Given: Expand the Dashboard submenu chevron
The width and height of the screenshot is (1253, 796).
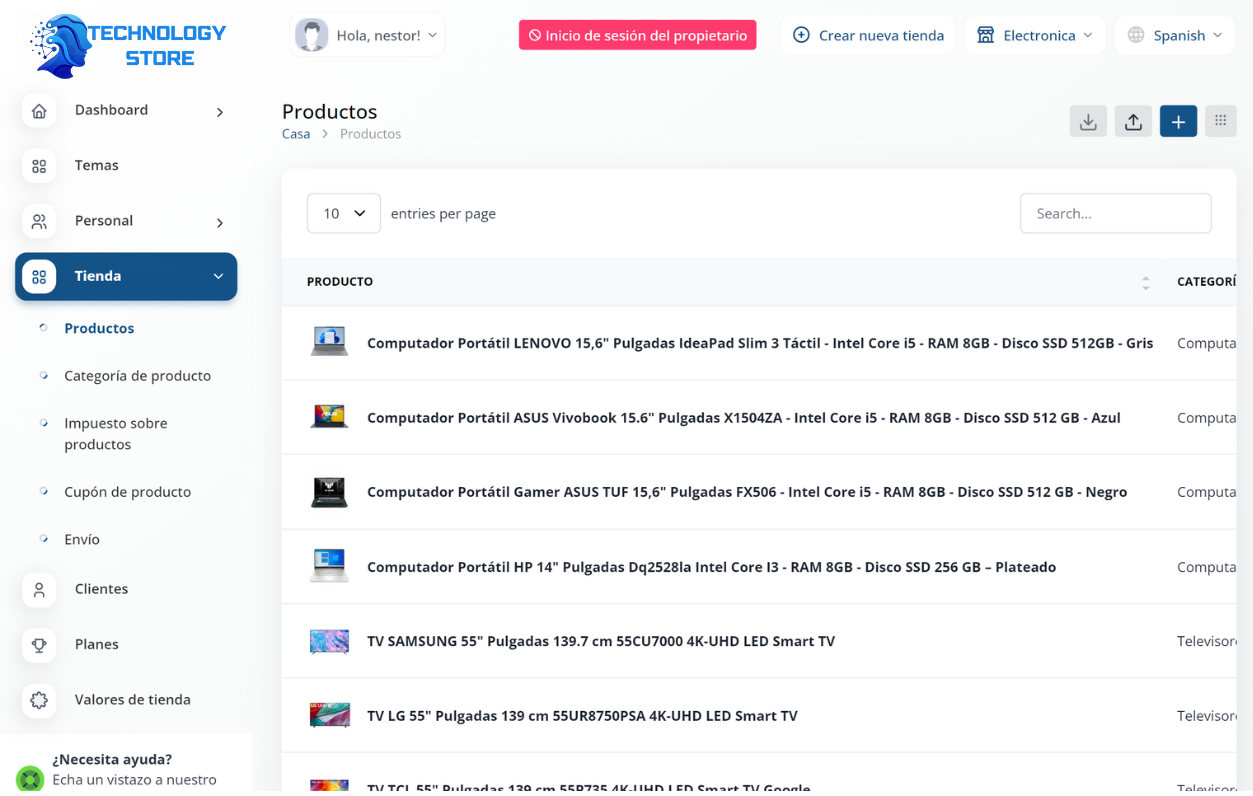Looking at the screenshot, I should (220, 112).
